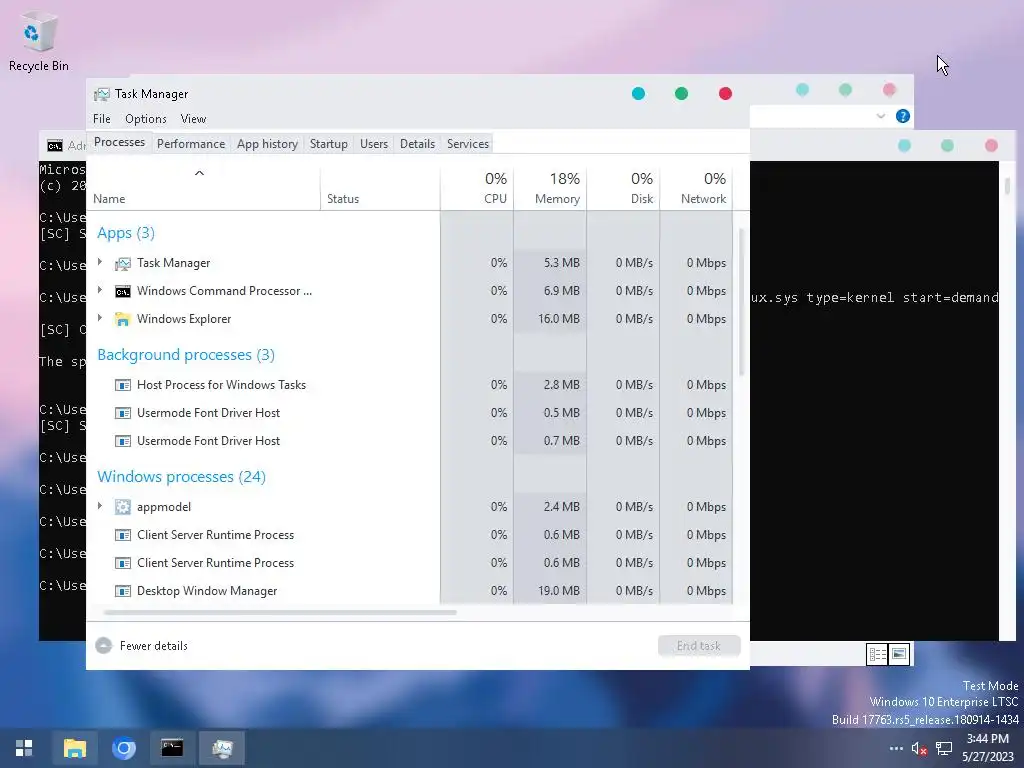
Task: Click the horizontal scrollbar in process list
Action: tap(280, 613)
